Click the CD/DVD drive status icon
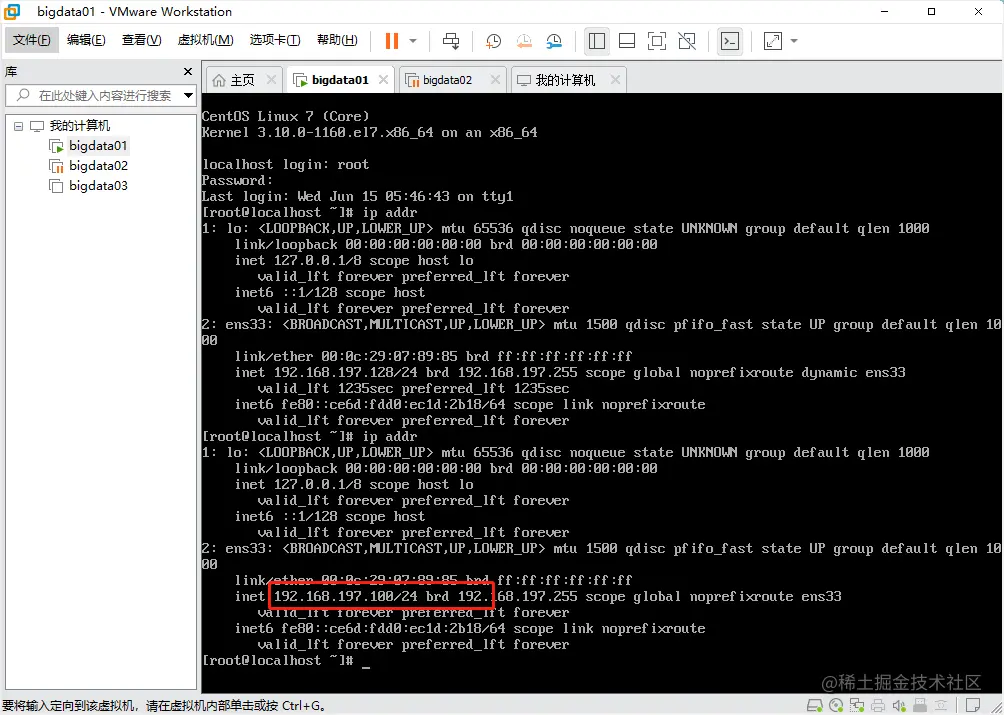The width and height of the screenshot is (1004, 715). coord(836,705)
